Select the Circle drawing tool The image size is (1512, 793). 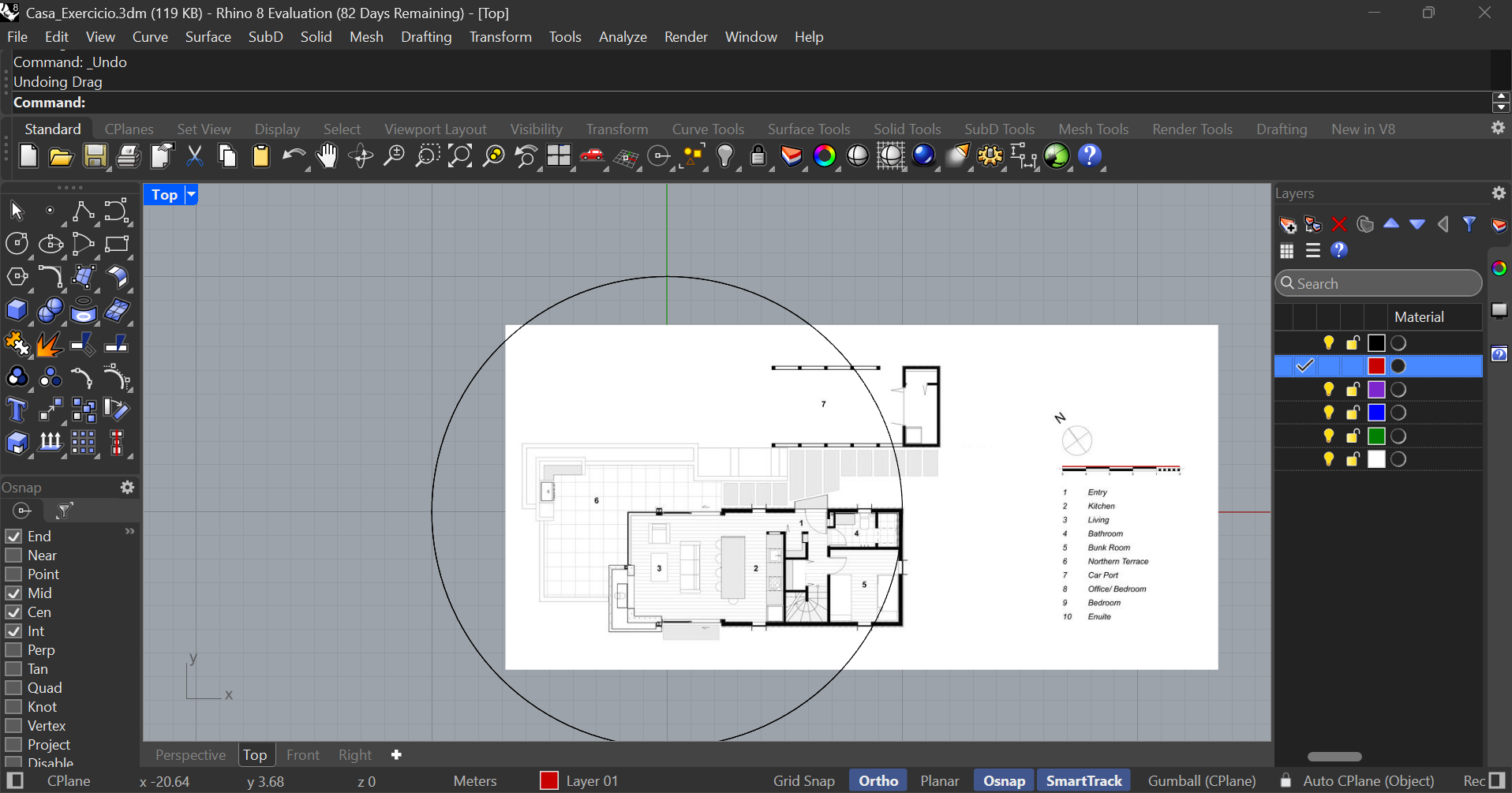(17, 244)
